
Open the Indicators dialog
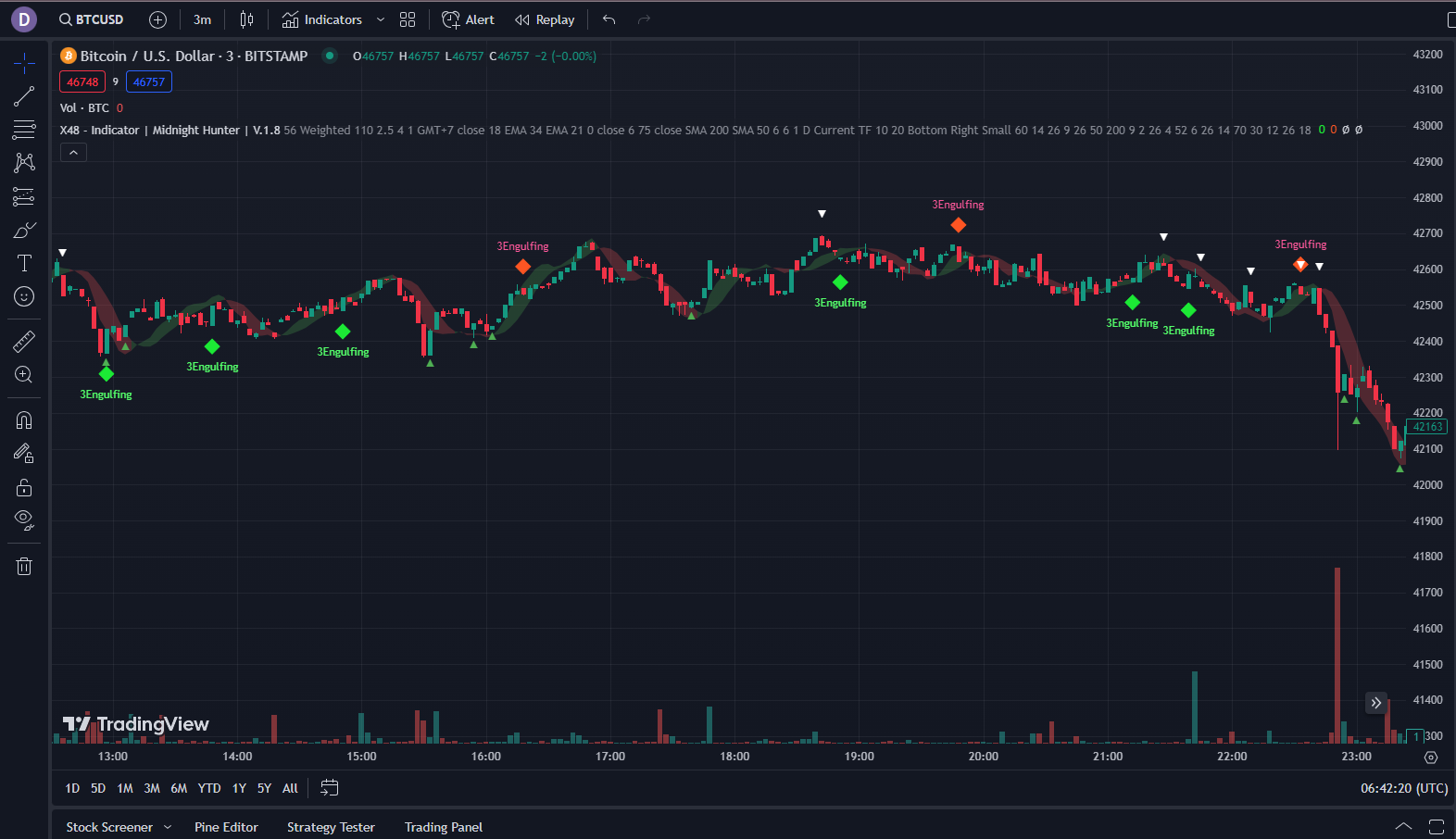[x=322, y=19]
